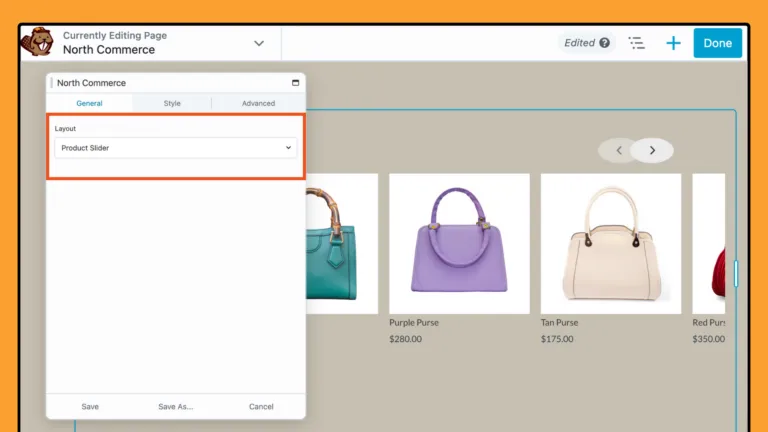The width and height of the screenshot is (768, 432).
Task: Click the Purple Purse product name
Action: pos(414,323)
